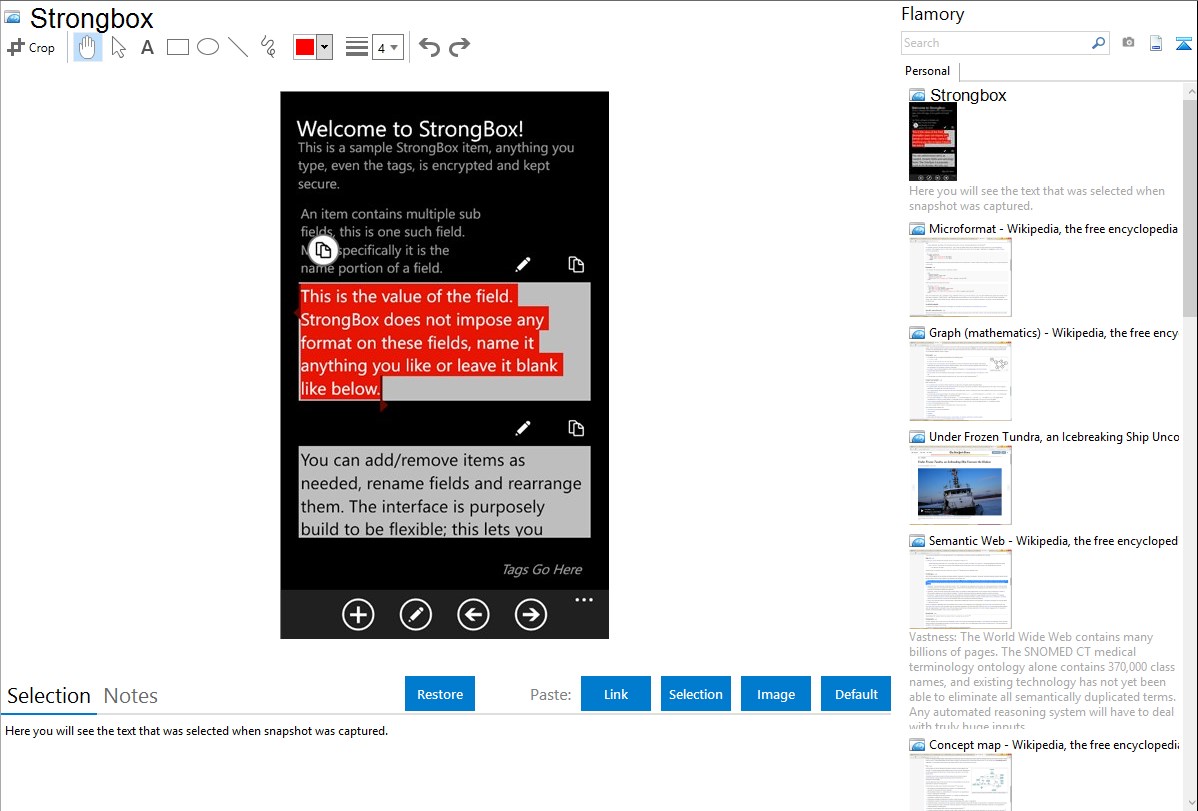Click the Strongbox icon beside the main title
The height and width of the screenshot is (811, 1198).
click(x=12, y=18)
